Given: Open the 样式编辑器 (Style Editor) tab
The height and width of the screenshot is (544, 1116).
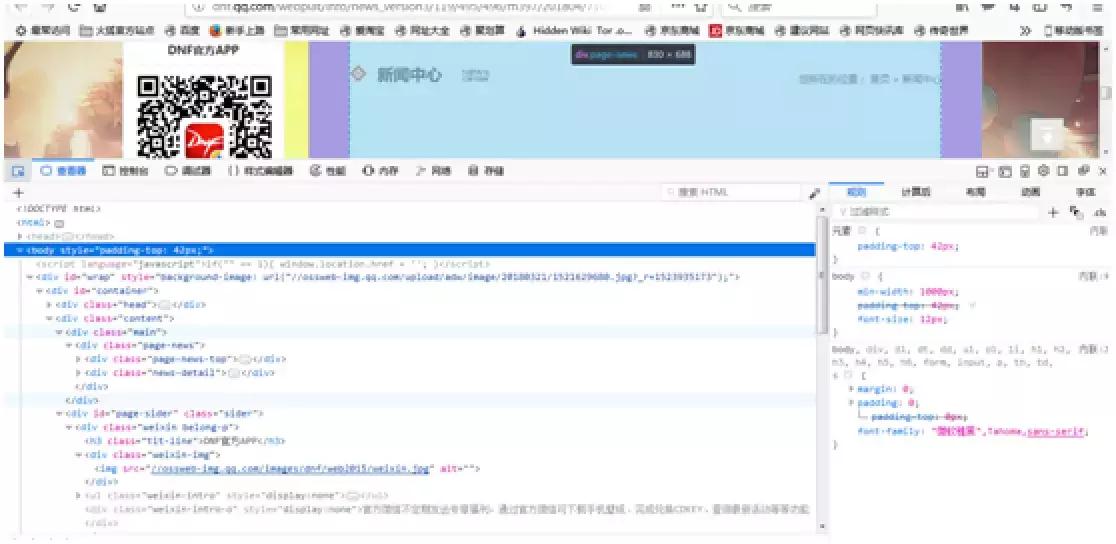Looking at the screenshot, I should tap(260, 171).
